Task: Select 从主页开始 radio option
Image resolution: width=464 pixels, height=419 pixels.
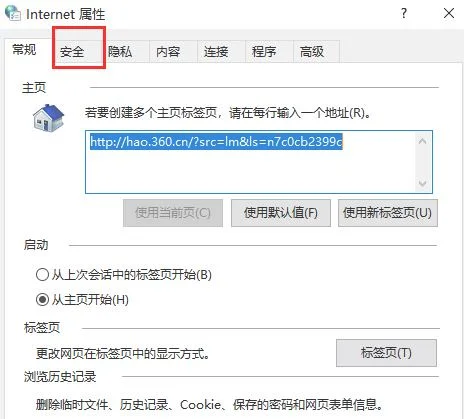Action: coord(42,299)
